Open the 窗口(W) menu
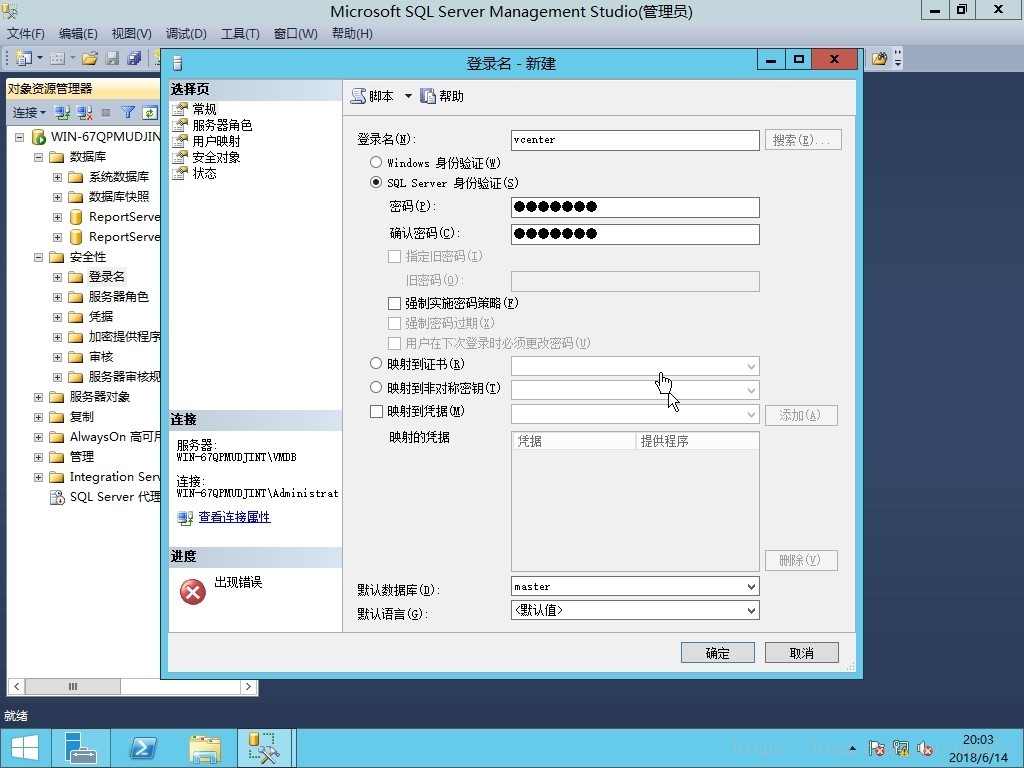Screen dimensions: 1024x768 tap(295, 33)
